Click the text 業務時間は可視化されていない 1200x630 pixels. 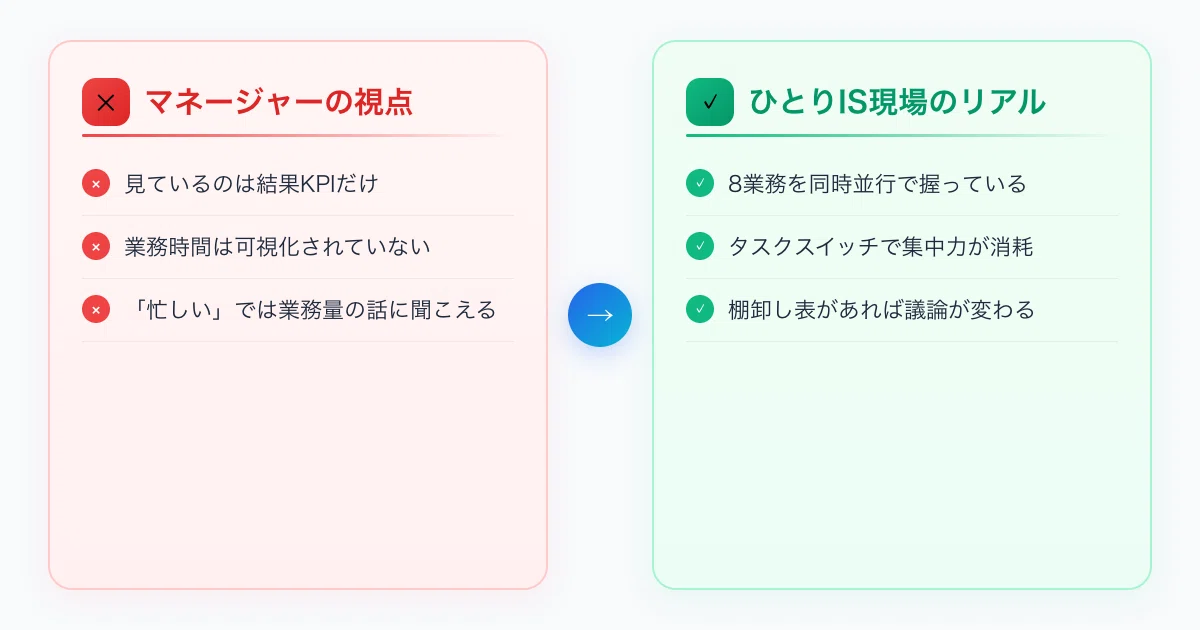(x=277, y=247)
